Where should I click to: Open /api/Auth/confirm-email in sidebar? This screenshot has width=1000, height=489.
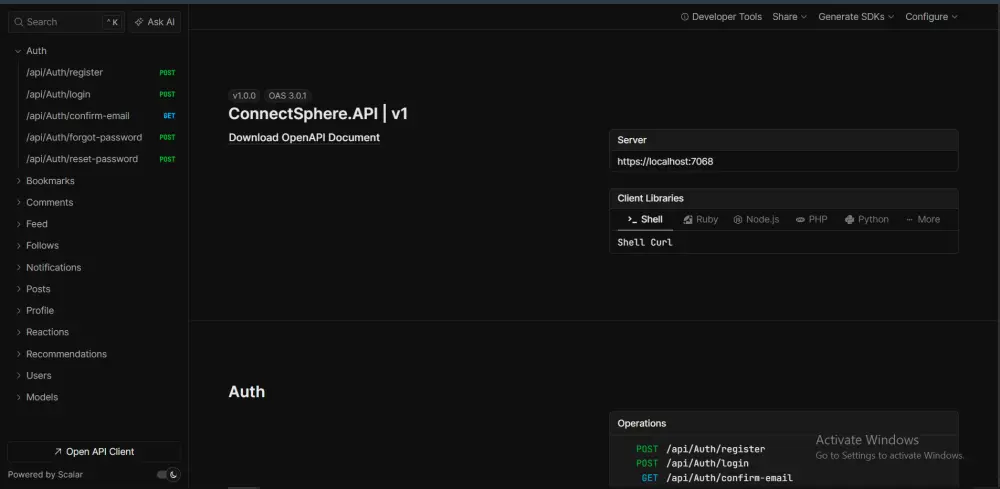point(101,116)
